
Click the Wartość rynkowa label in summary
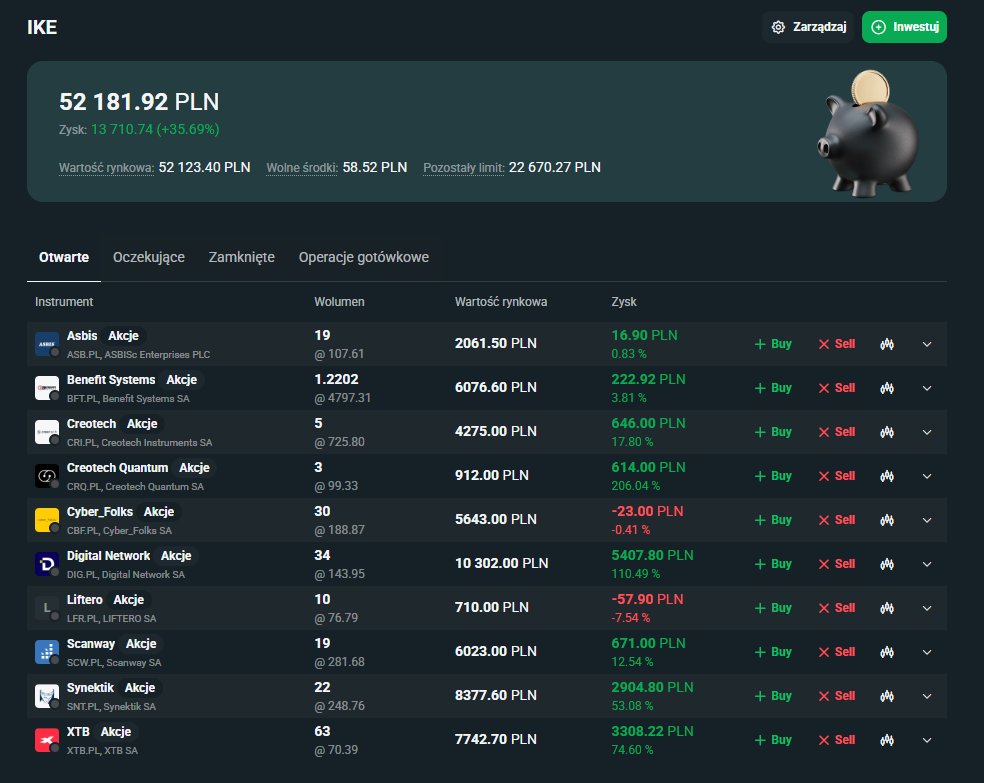(106, 168)
